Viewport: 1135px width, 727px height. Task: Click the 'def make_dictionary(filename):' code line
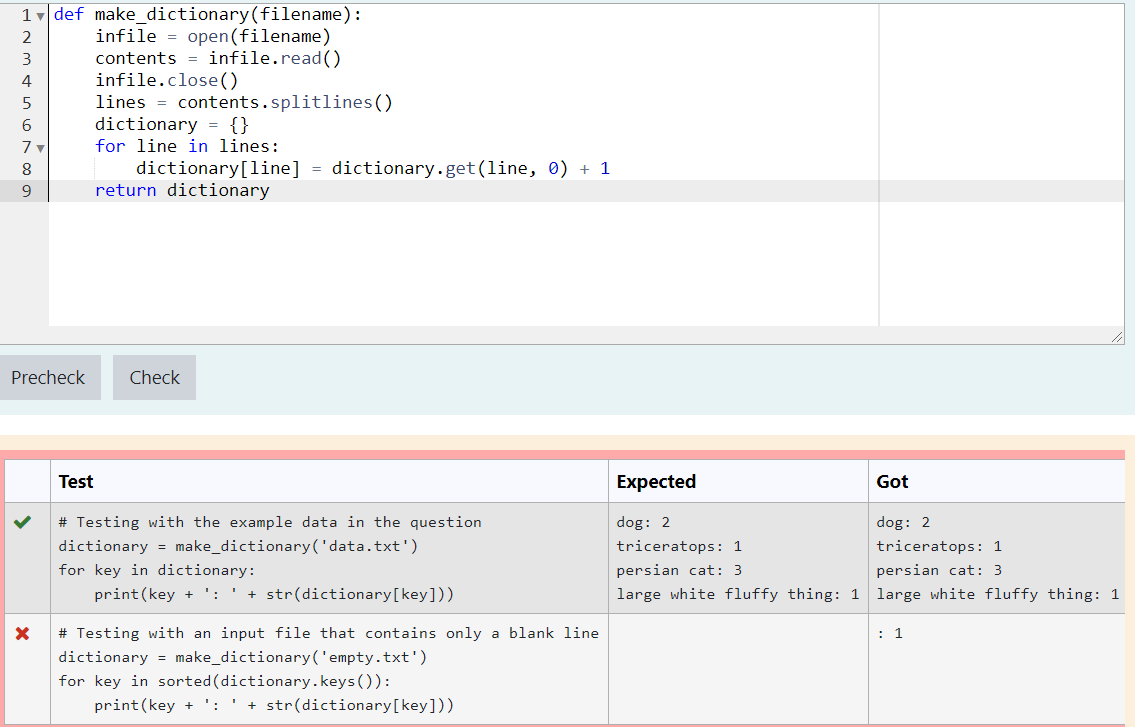point(207,14)
